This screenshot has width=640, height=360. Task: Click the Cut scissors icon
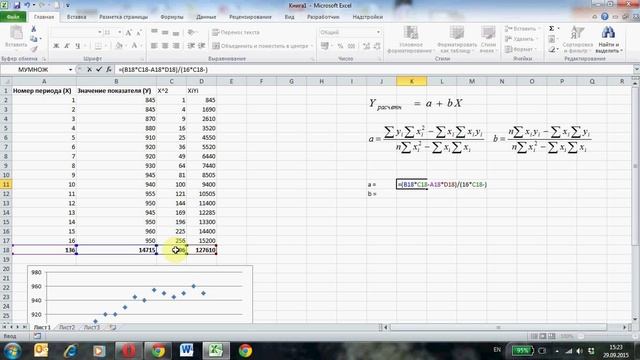tap(34, 29)
